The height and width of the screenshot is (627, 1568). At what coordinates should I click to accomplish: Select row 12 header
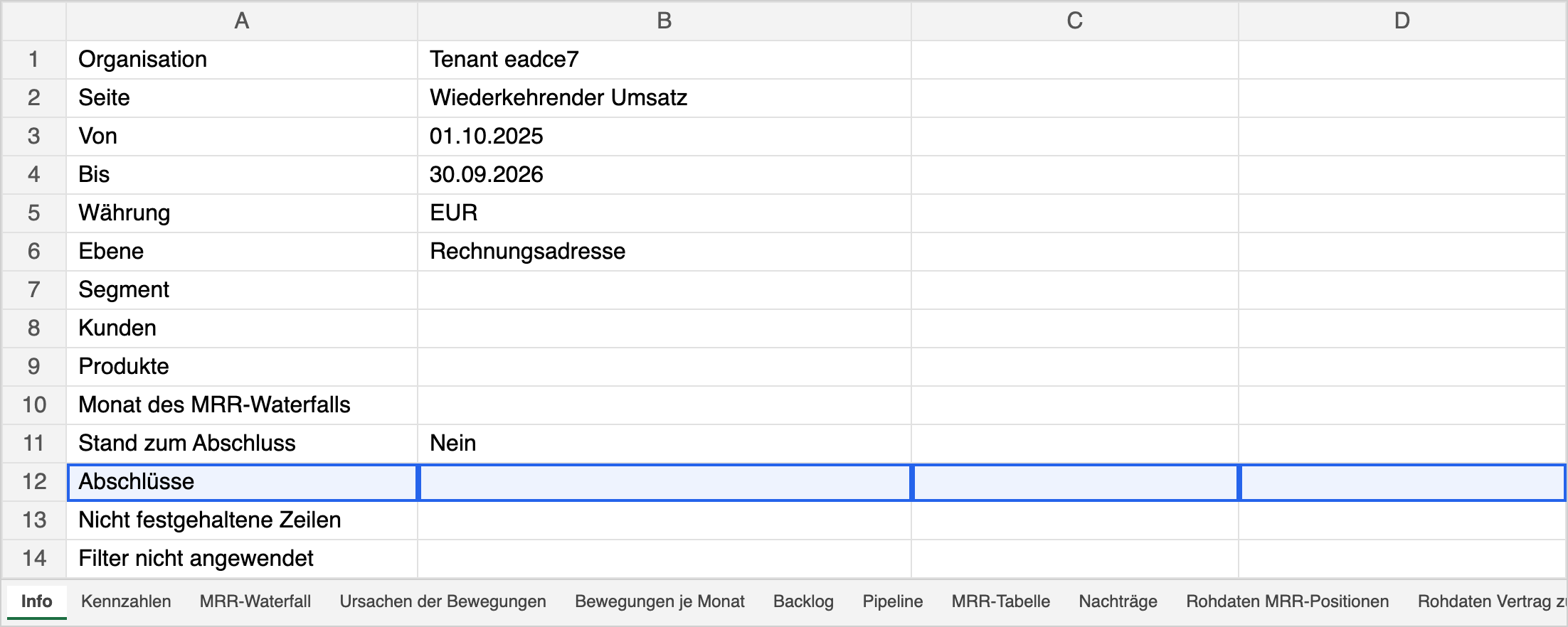pyautogui.click(x=34, y=481)
